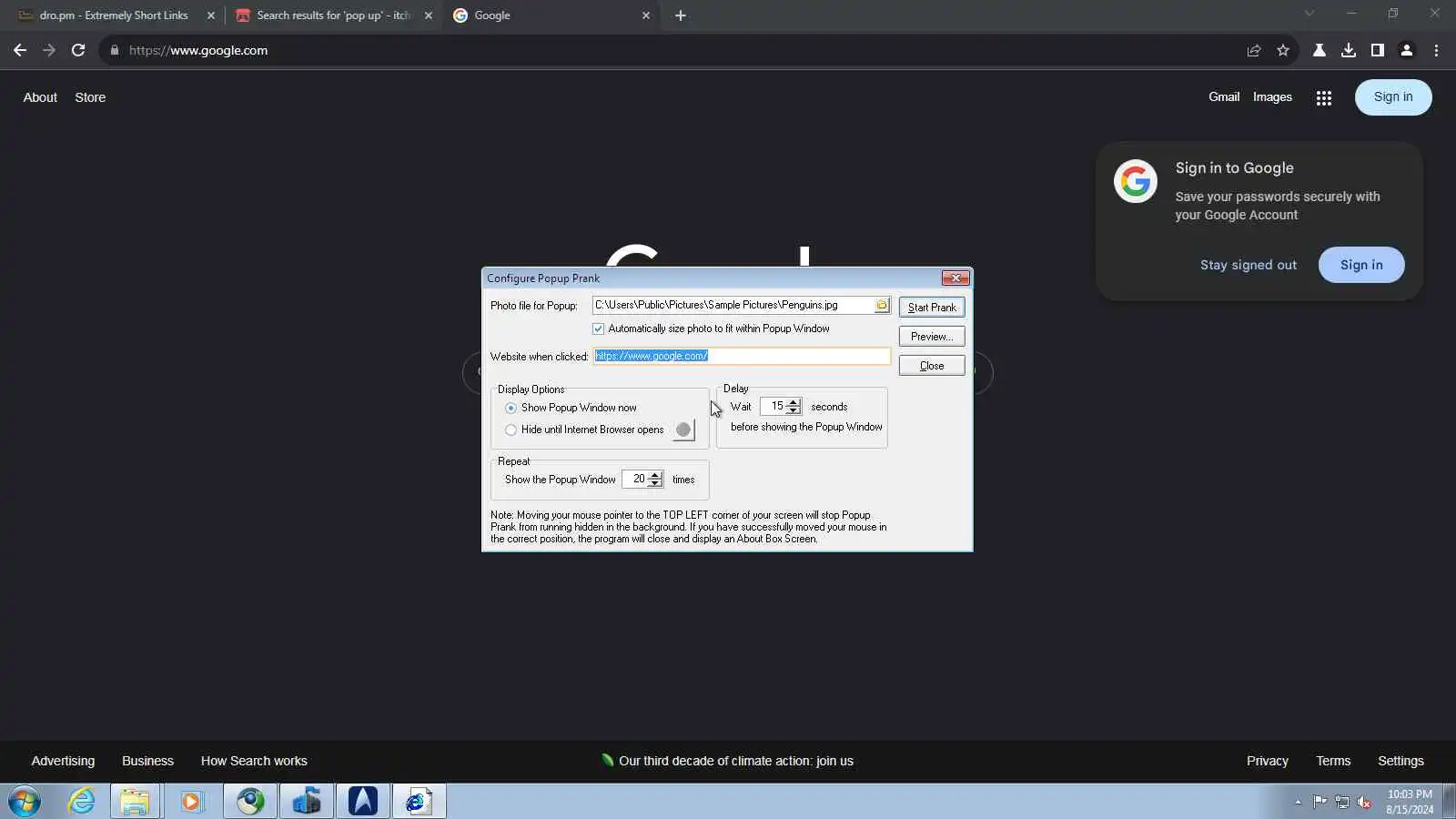This screenshot has width=1456, height=819.
Task: Decrease the Wait seconds value
Action: tap(794, 410)
